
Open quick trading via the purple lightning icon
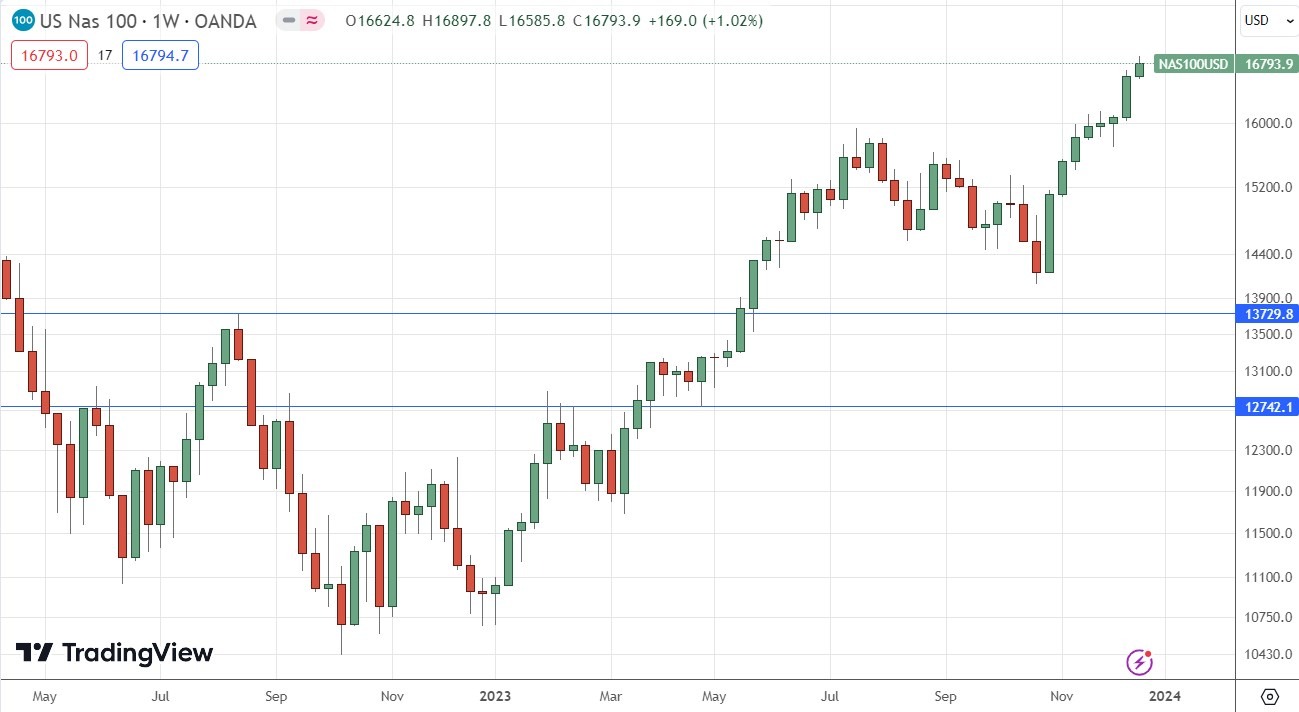1139,662
